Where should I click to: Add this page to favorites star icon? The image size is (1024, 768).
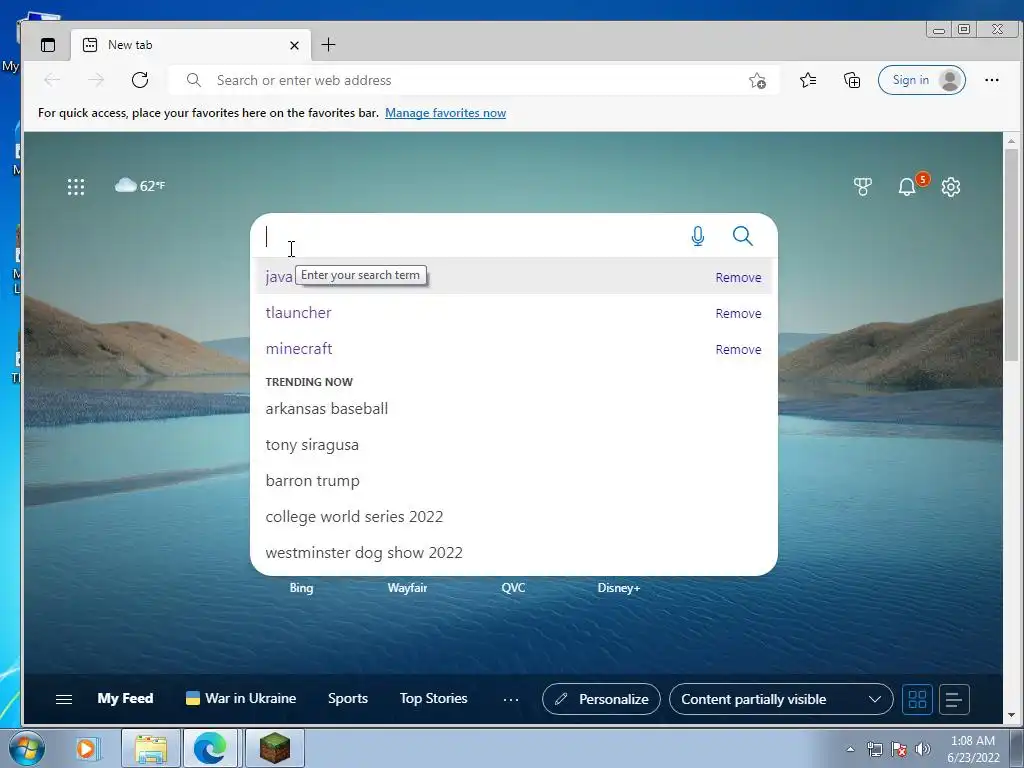(x=758, y=80)
